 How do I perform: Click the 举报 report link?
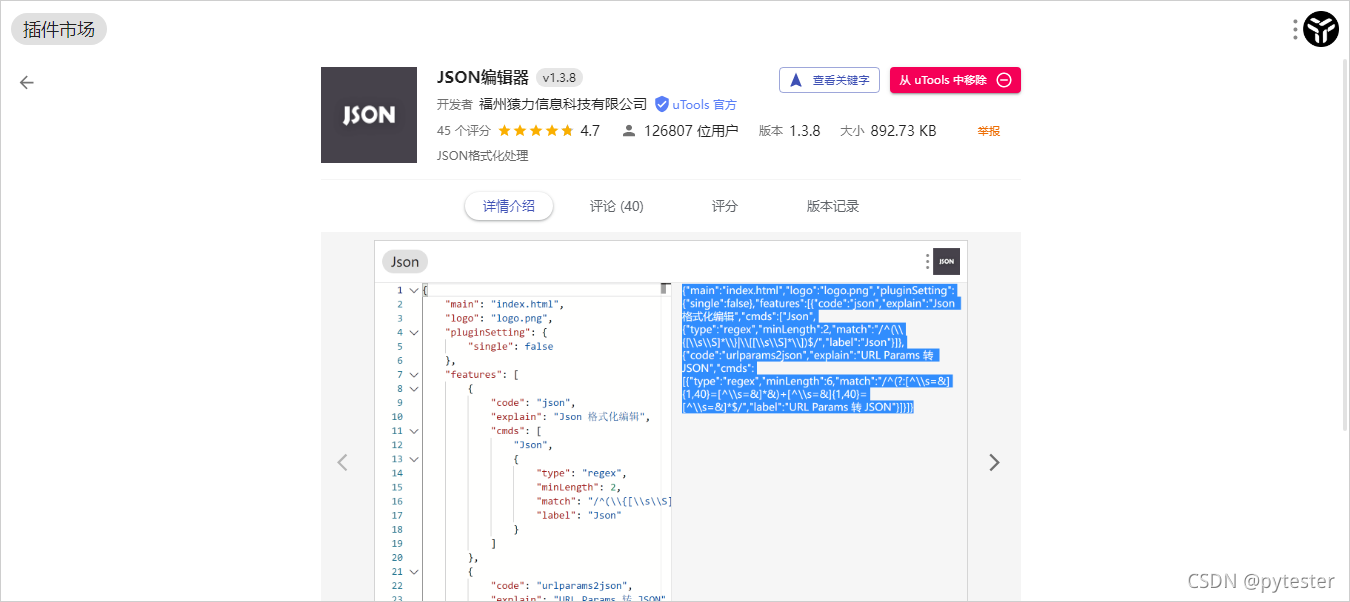coord(989,131)
